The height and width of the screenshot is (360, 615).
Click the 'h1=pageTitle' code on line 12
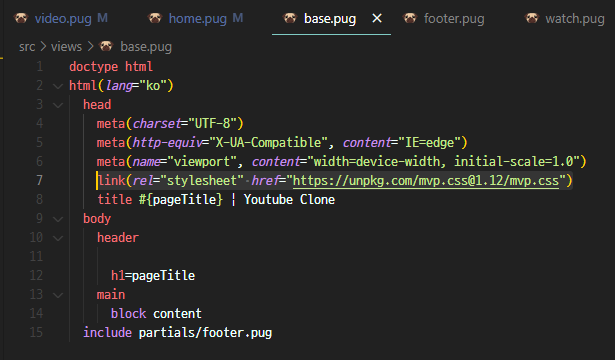point(153,276)
